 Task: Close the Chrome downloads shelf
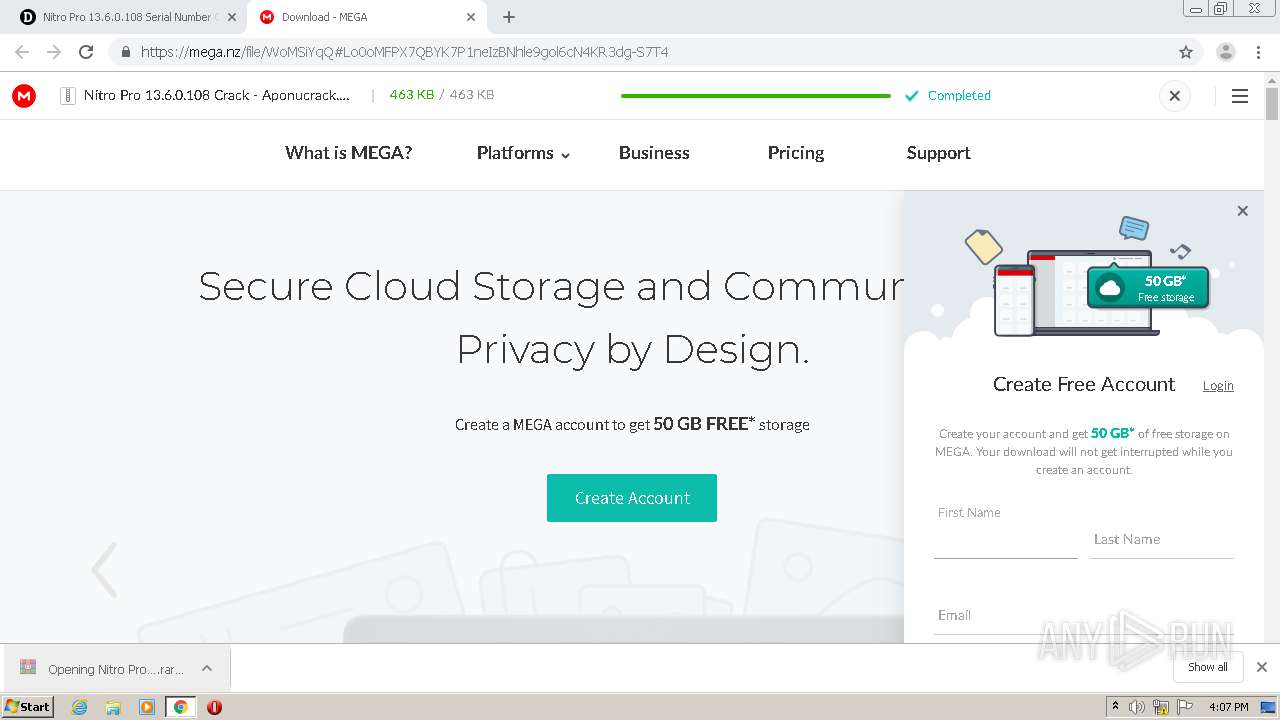[x=1262, y=667]
